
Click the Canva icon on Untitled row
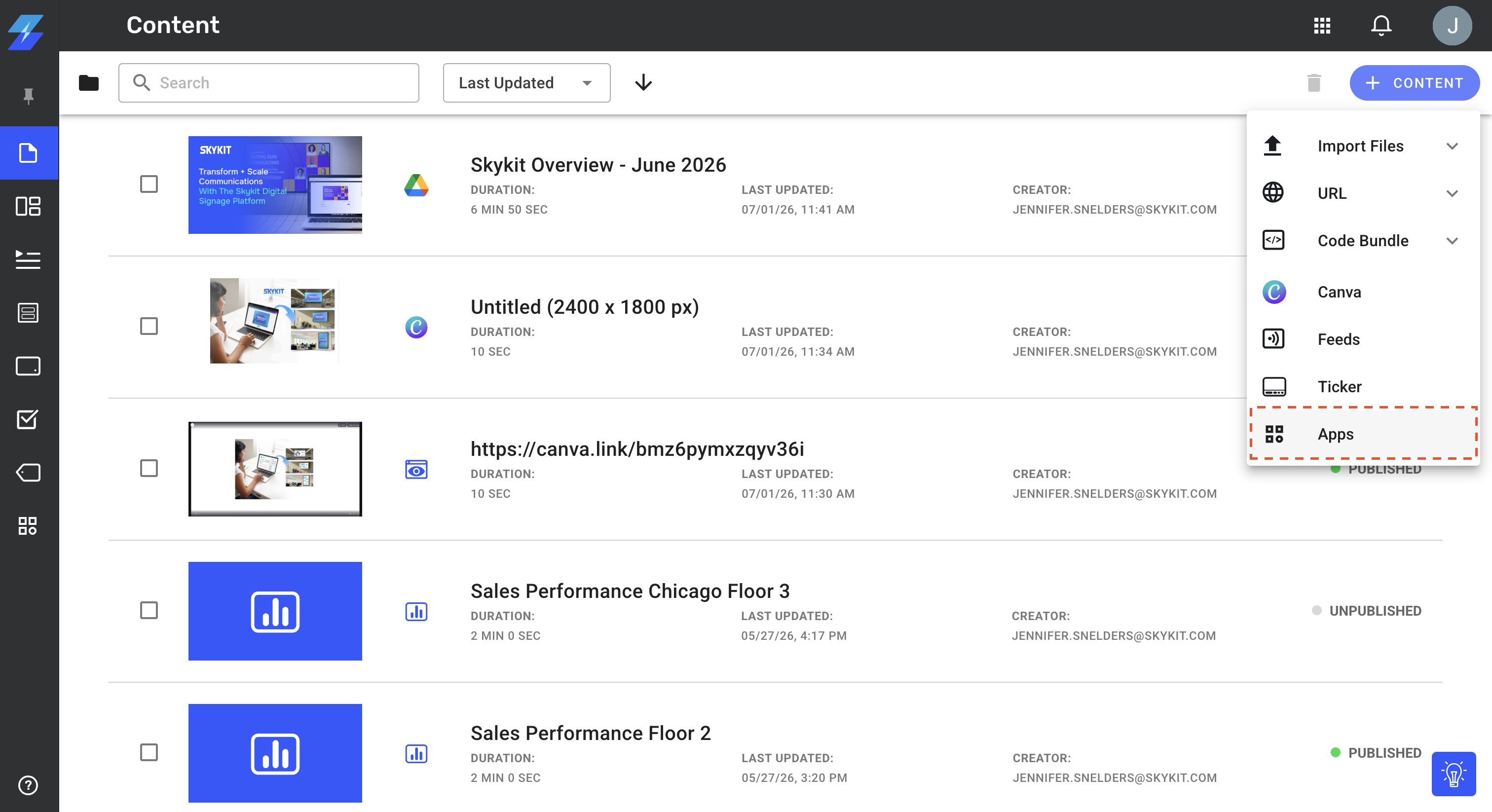point(416,327)
